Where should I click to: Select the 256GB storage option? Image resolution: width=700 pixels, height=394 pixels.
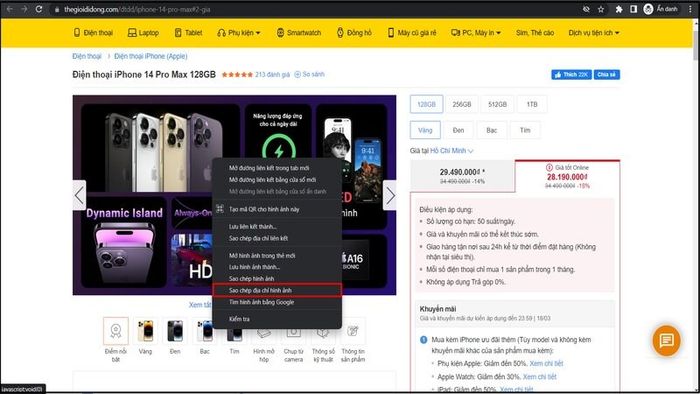[x=462, y=104]
